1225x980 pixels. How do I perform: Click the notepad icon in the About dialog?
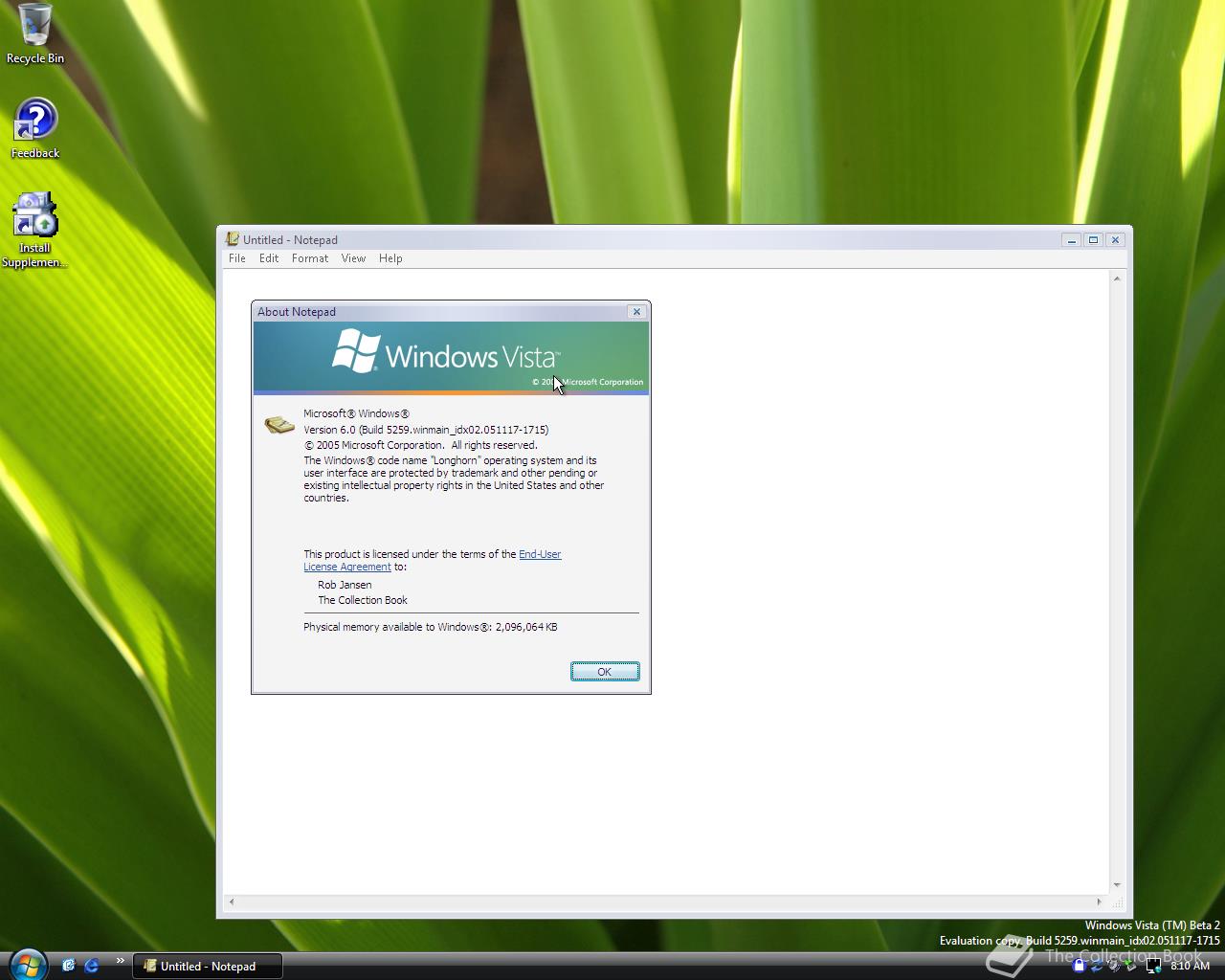coord(279,424)
